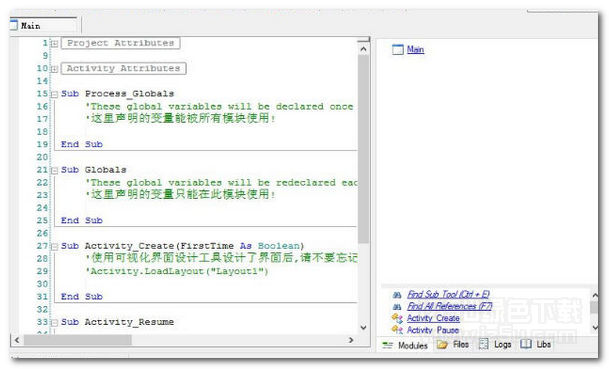Click the icon next to Activity_Create
This screenshot has height=369, width=609.
(x=397, y=319)
